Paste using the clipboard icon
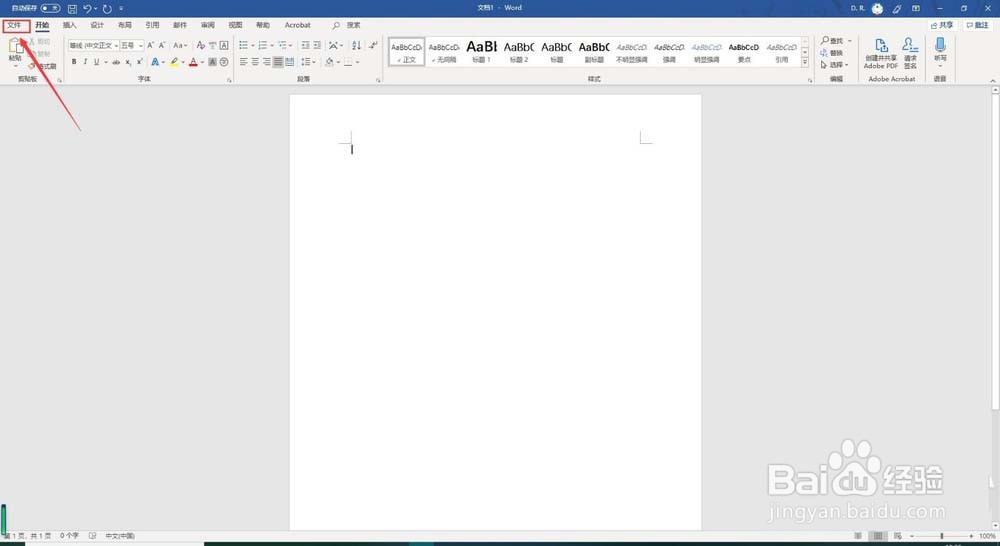 (x=15, y=46)
